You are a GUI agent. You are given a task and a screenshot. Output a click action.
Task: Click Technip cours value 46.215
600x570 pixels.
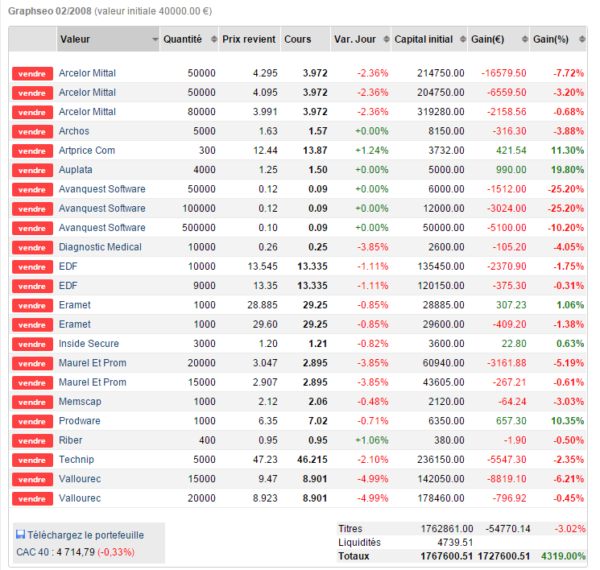click(x=312, y=459)
